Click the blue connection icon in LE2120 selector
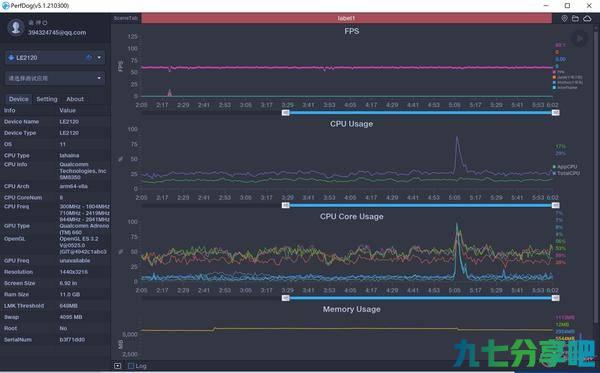This screenshot has height=373, width=600. (89, 58)
